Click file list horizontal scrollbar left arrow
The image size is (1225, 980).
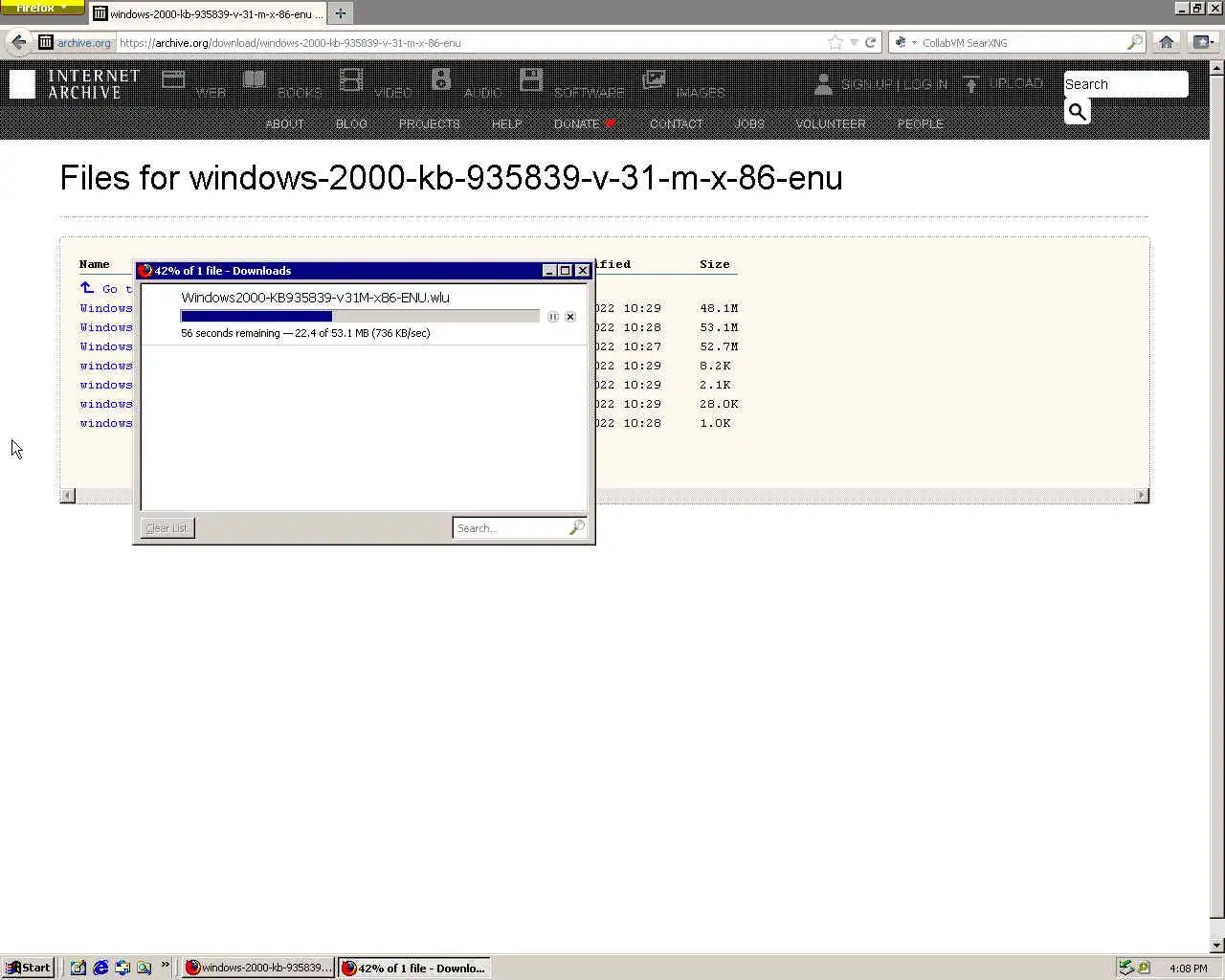pyautogui.click(x=67, y=496)
